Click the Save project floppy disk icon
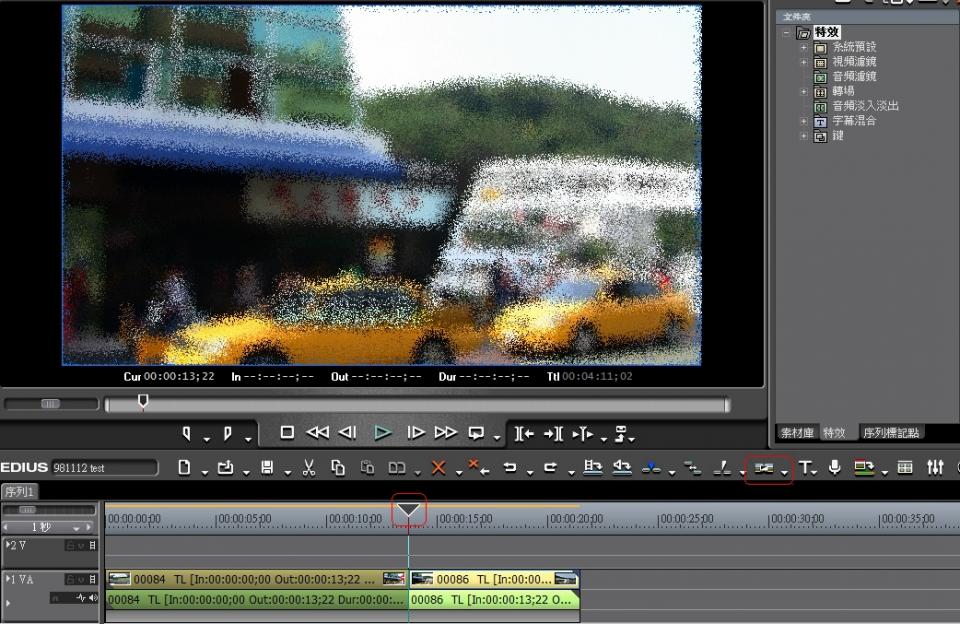960x624 pixels. [267, 467]
